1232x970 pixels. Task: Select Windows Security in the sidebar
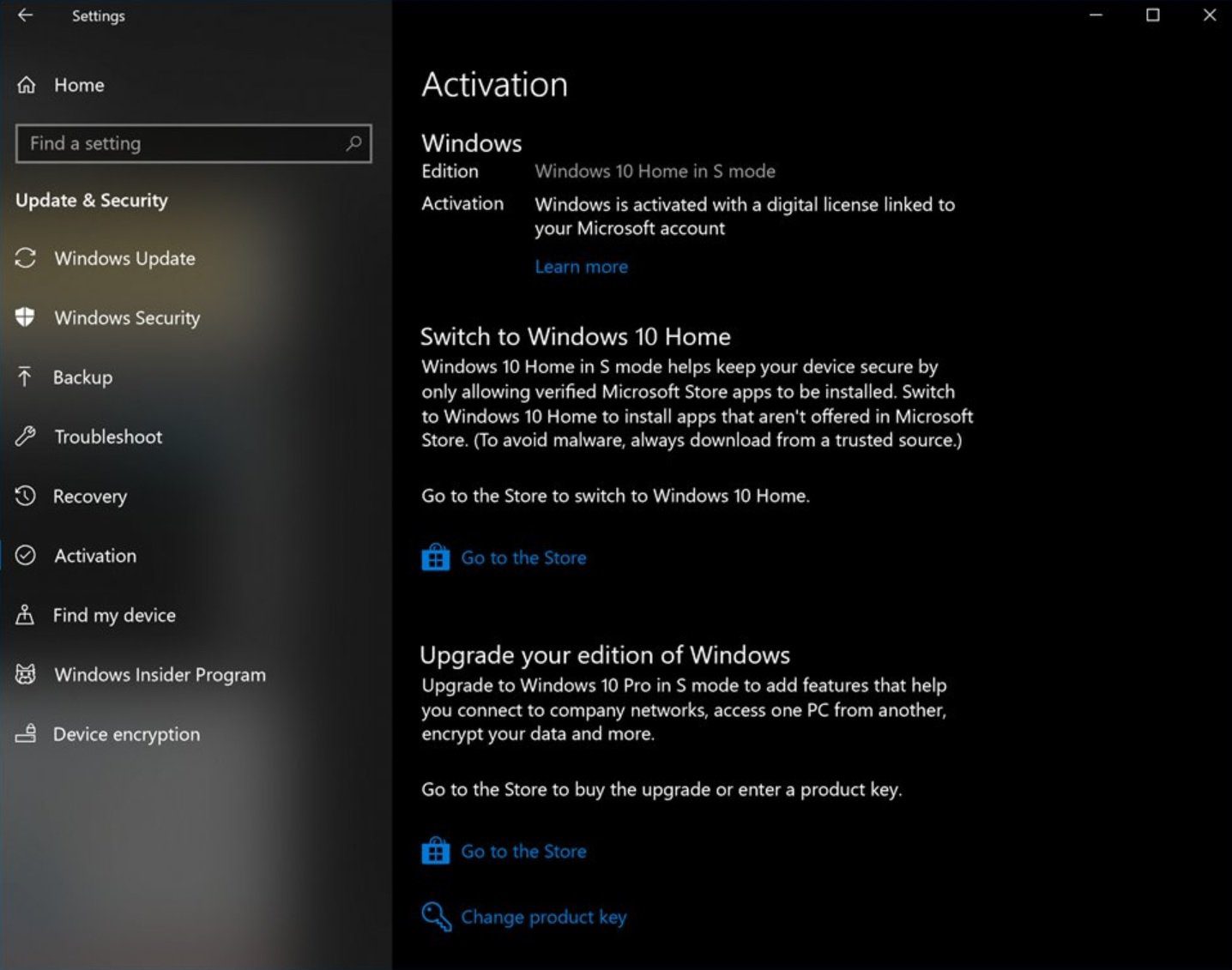127,318
